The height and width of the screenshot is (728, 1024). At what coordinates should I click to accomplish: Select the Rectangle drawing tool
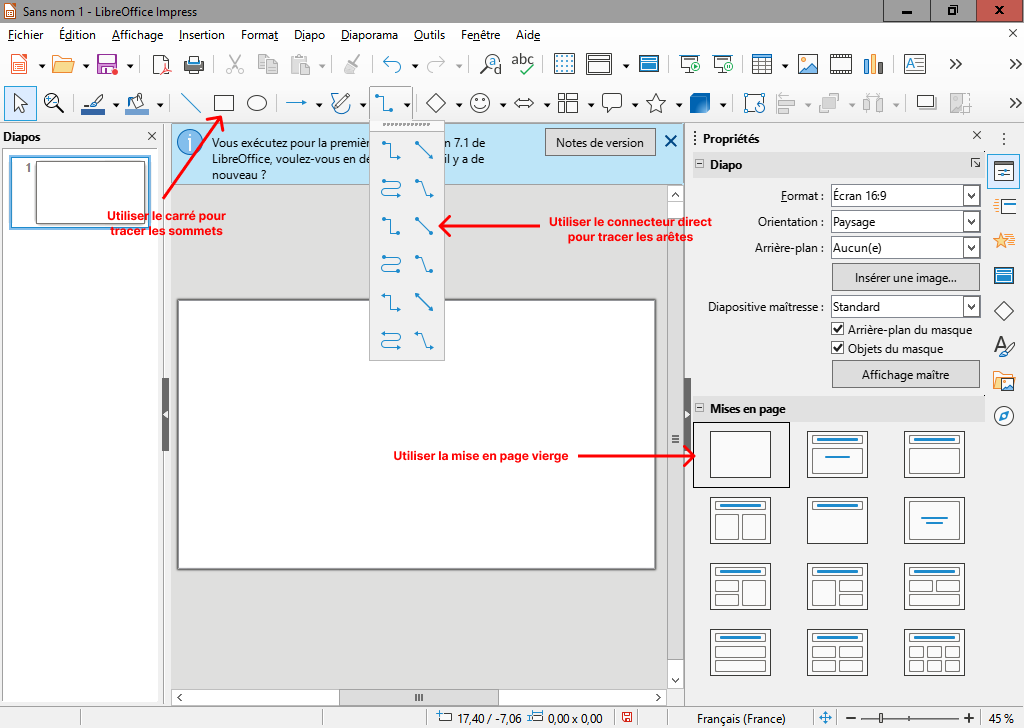[224, 103]
